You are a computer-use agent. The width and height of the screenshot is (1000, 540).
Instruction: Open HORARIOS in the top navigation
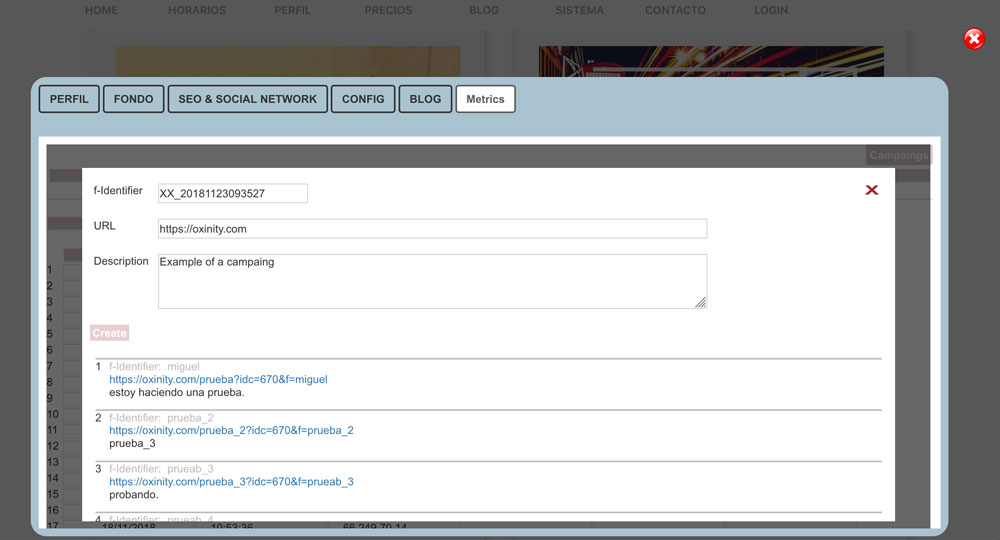pos(197,10)
